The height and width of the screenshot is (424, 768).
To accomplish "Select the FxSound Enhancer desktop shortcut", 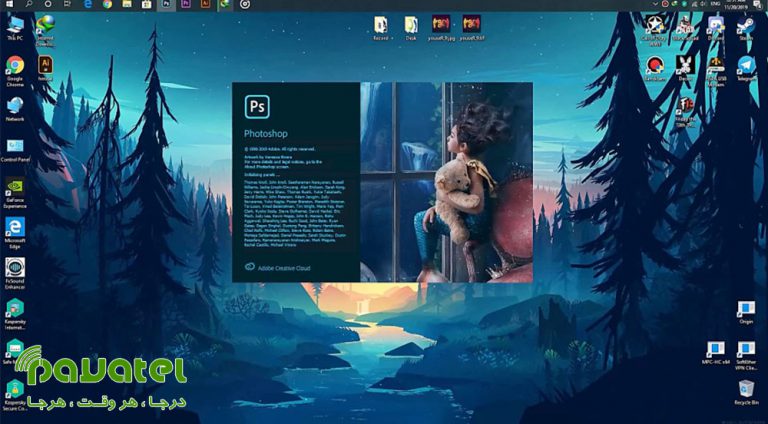I will (15, 273).
